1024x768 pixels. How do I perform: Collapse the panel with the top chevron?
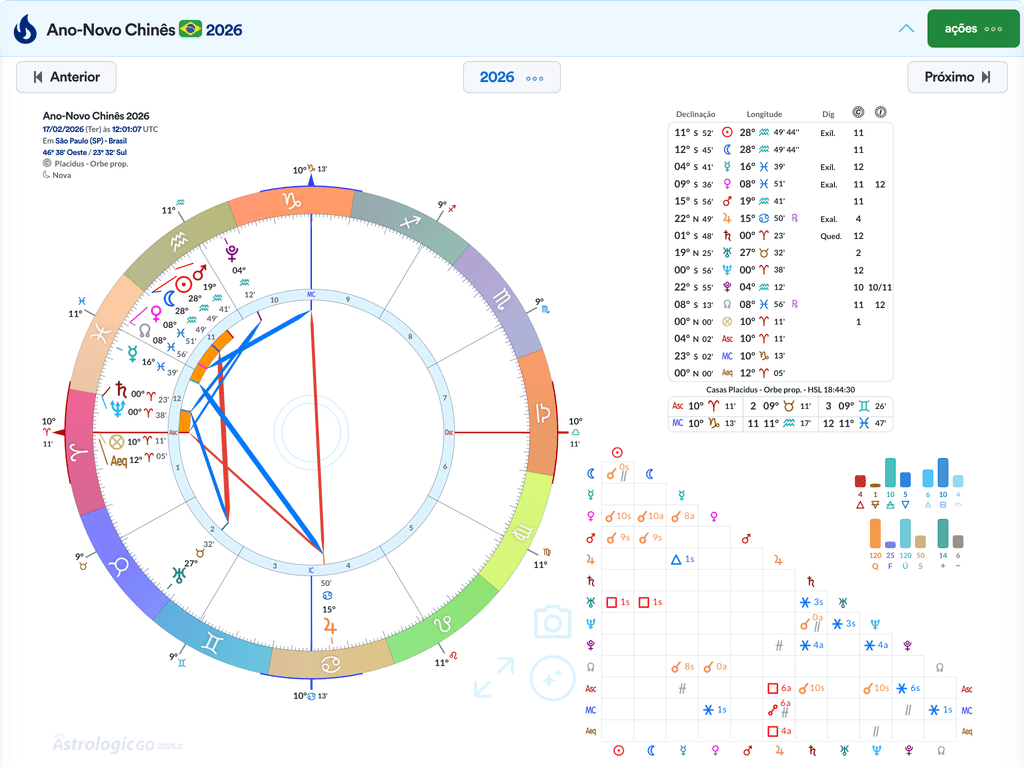point(906,29)
